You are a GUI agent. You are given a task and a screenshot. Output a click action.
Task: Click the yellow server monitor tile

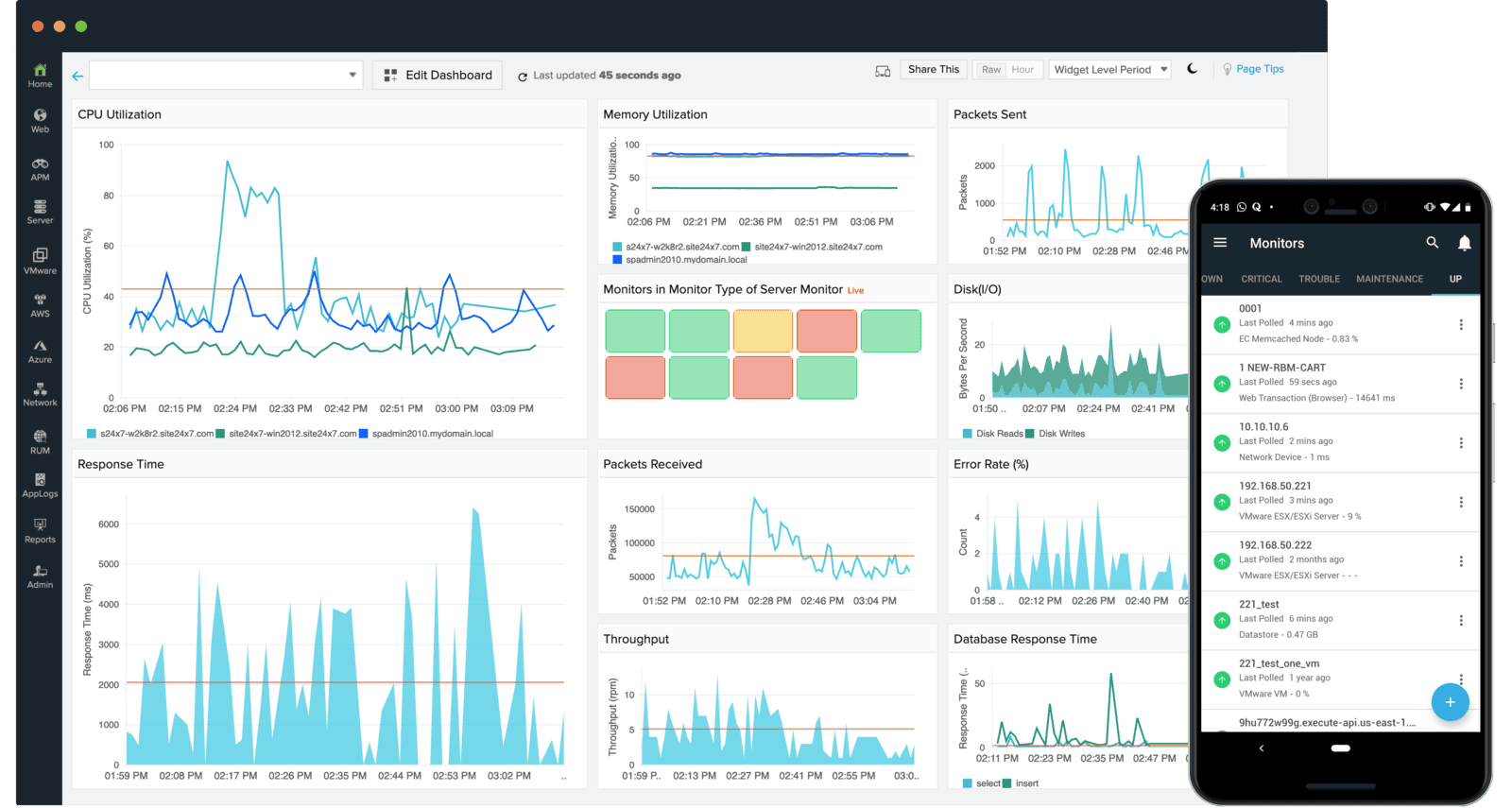point(763,331)
